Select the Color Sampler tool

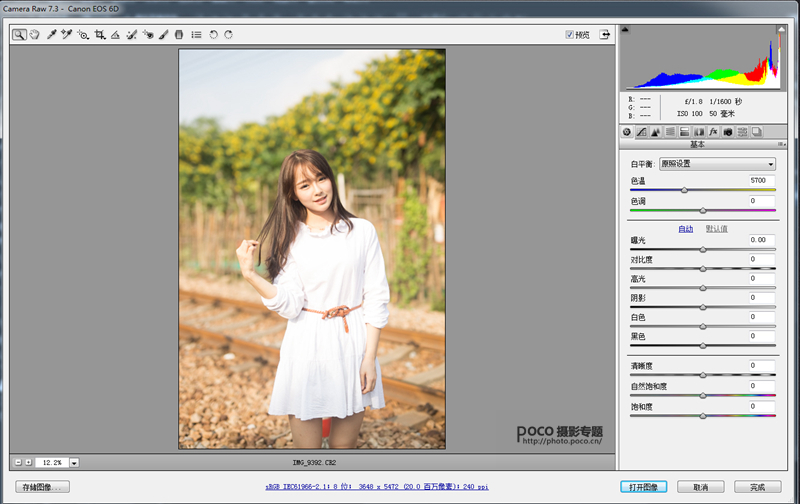point(66,35)
